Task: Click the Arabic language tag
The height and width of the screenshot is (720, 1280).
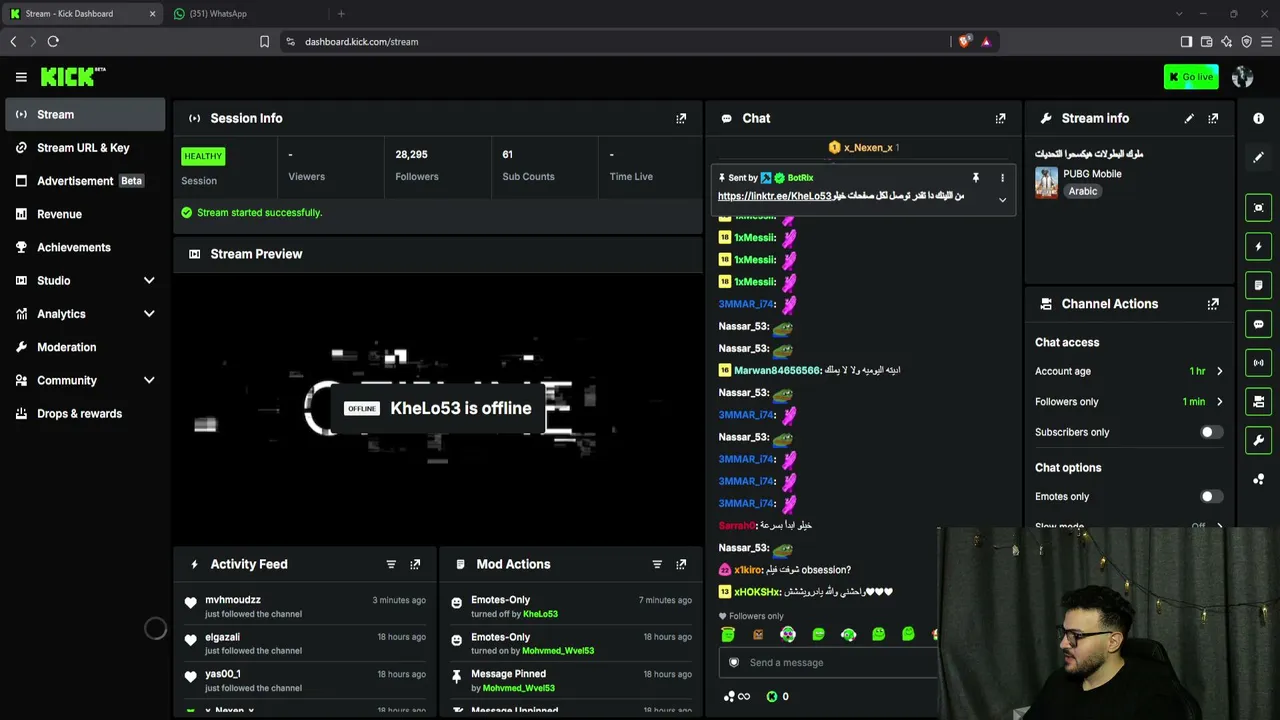Action: coord(1083,191)
